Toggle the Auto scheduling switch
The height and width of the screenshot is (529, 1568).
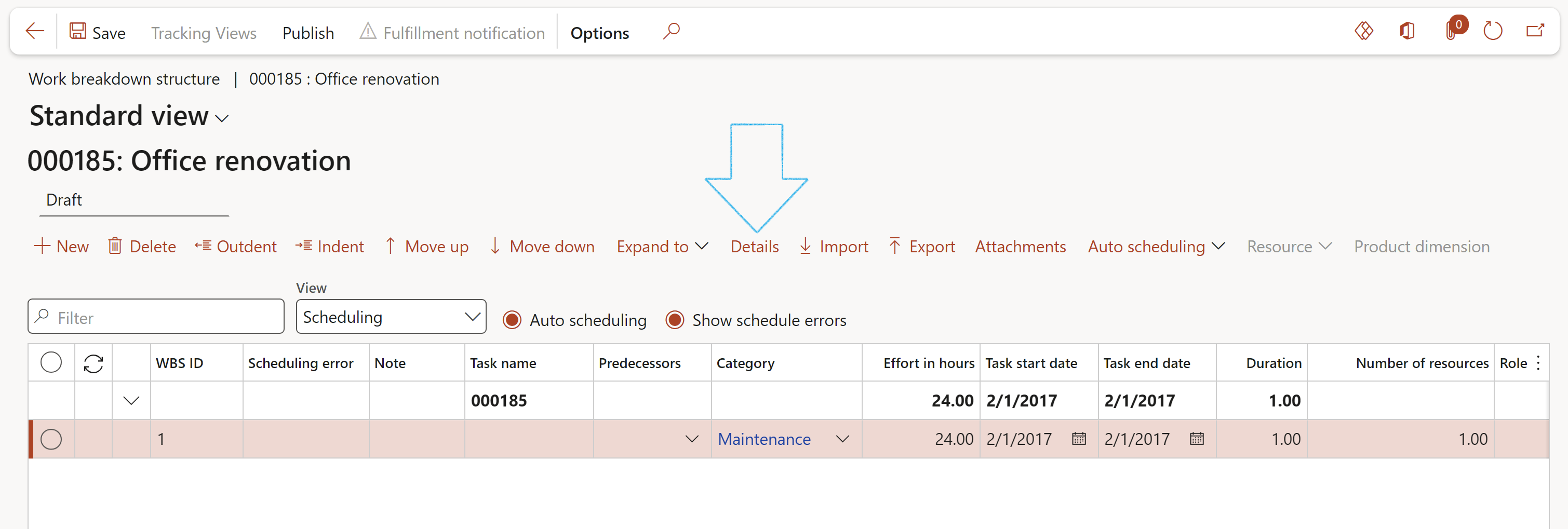[x=512, y=320]
